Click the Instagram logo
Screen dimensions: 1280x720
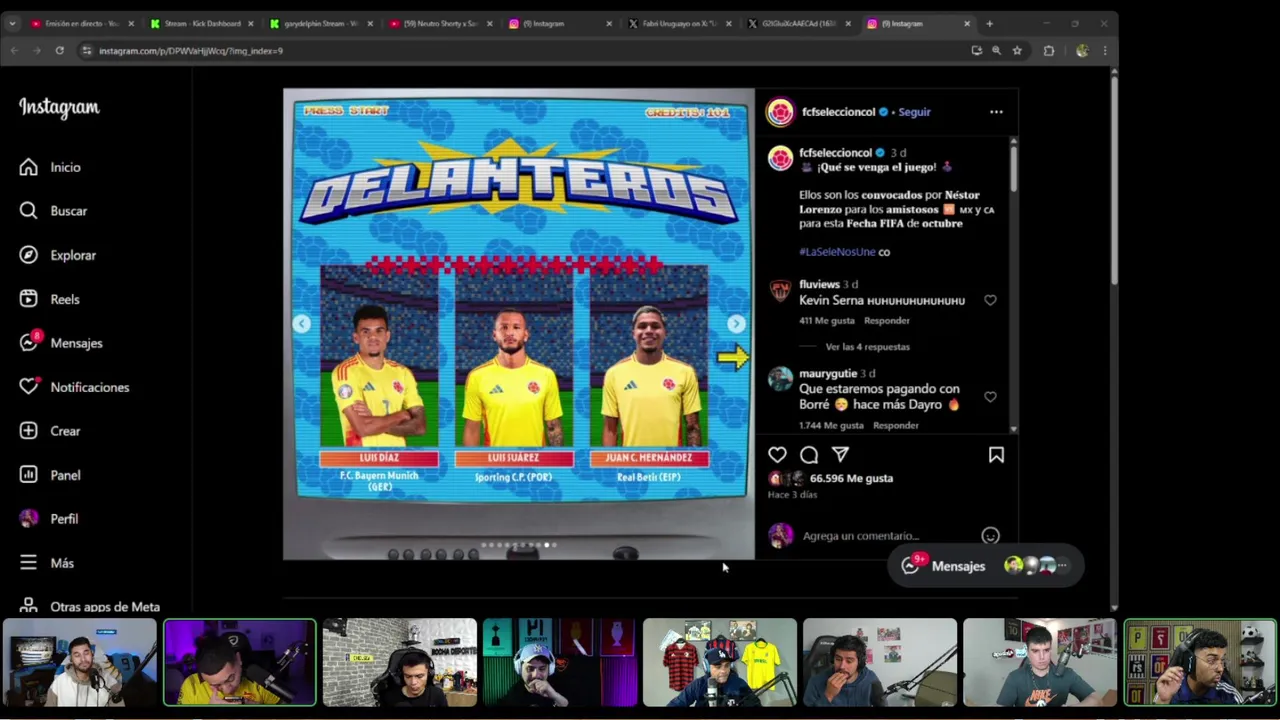[x=59, y=107]
